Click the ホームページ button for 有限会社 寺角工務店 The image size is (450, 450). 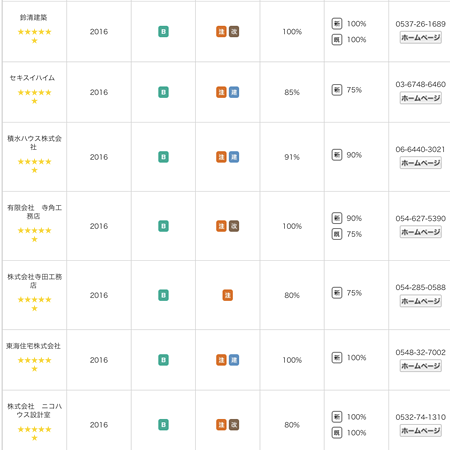[421, 232]
